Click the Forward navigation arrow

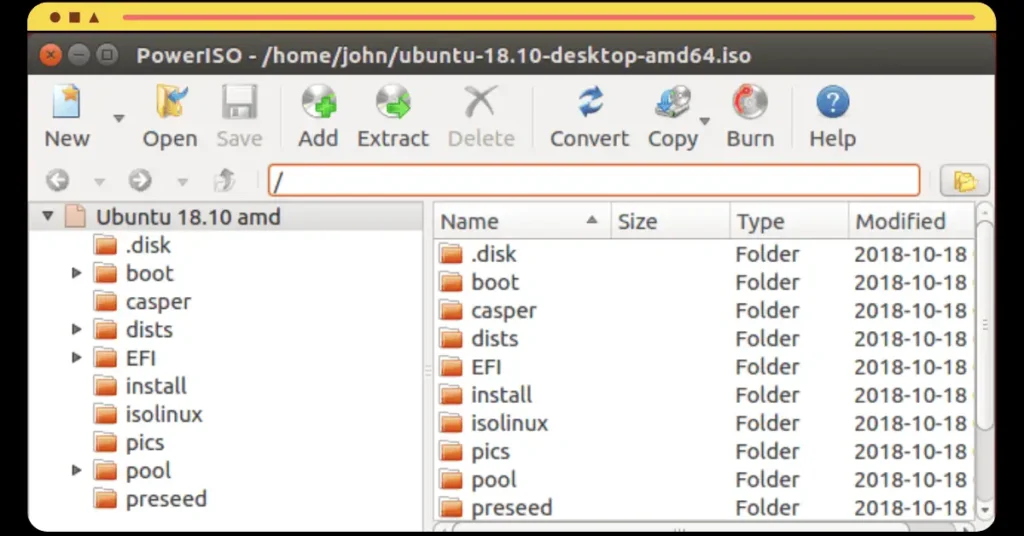coord(140,180)
